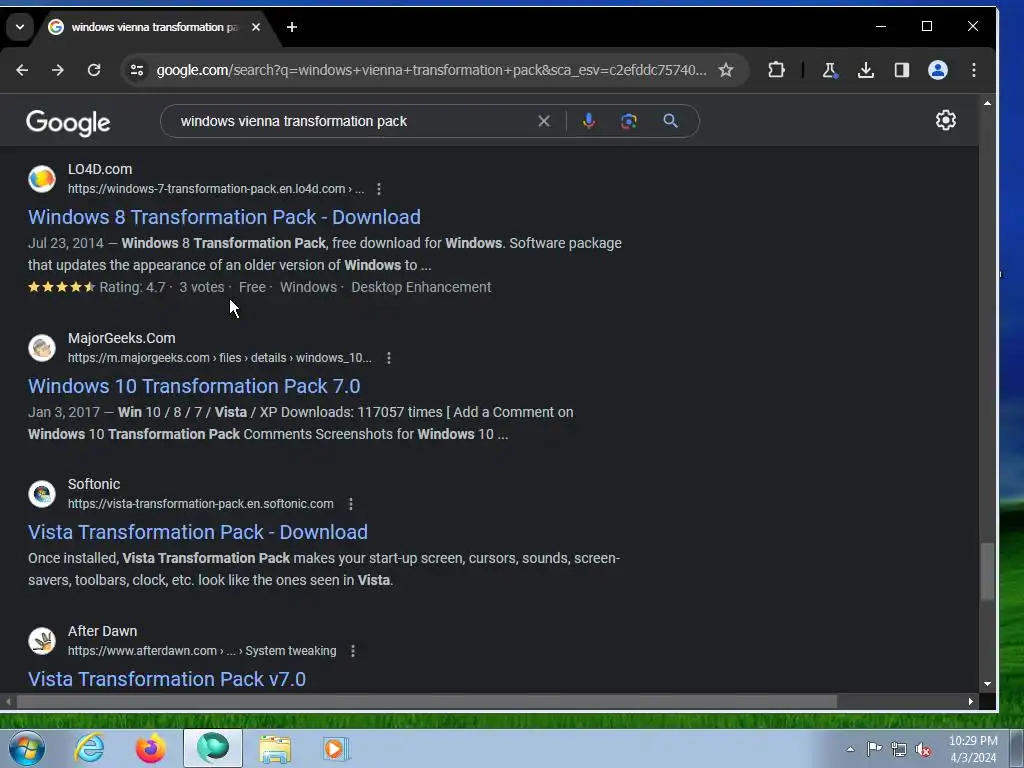Clear the search box with X

point(544,121)
